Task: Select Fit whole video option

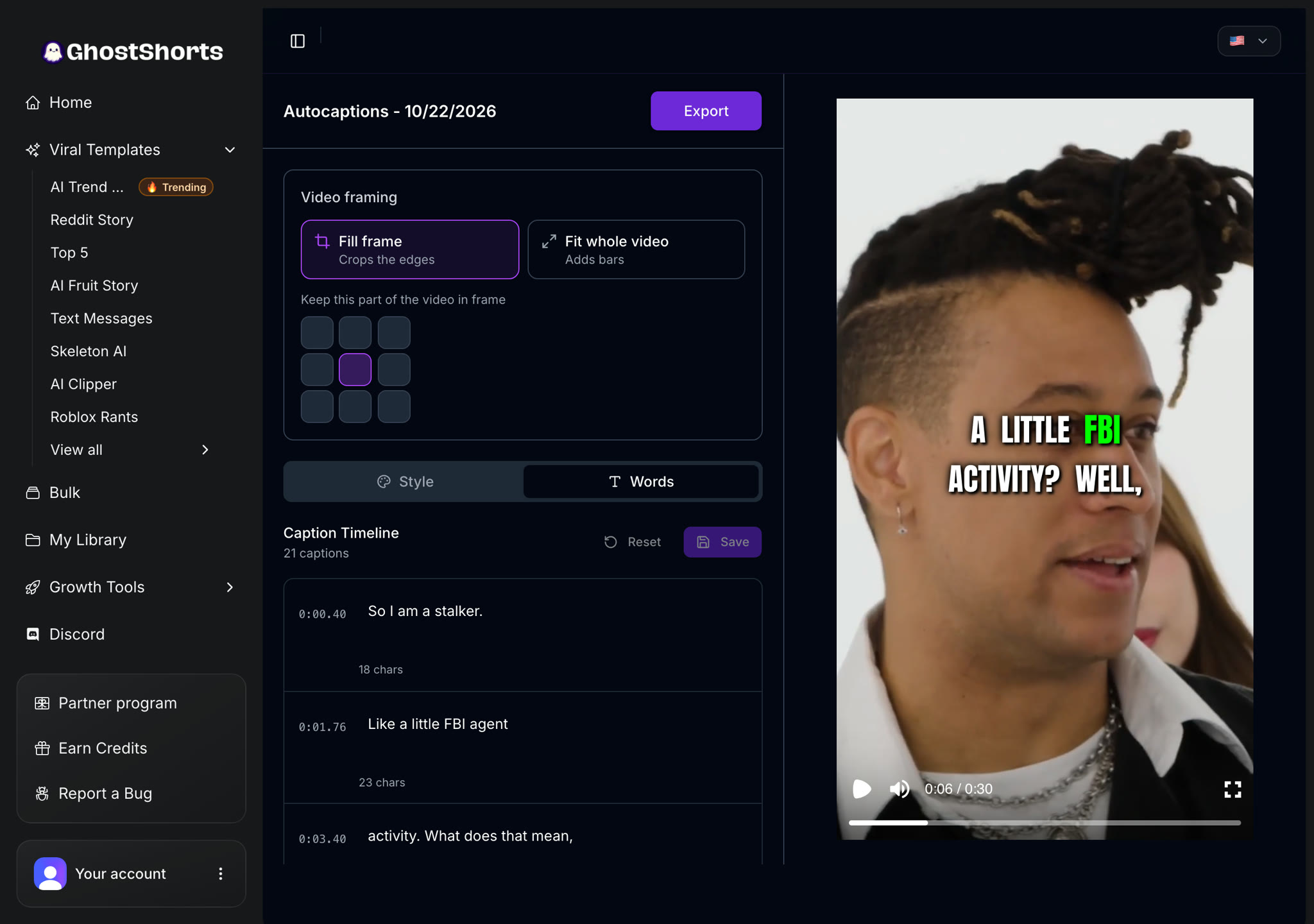Action: pyautogui.click(x=636, y=250)
